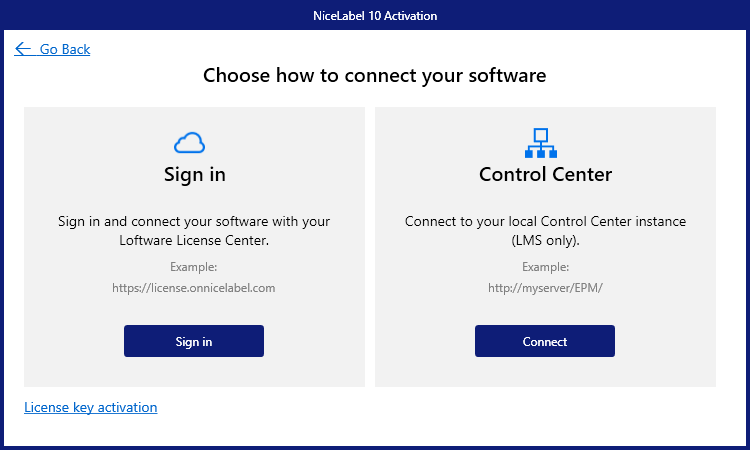Image resolution: width=750 pixels, height=450 pixels.
Task: Click the Control Center network hierarchy icon
Action: (540, 143)
